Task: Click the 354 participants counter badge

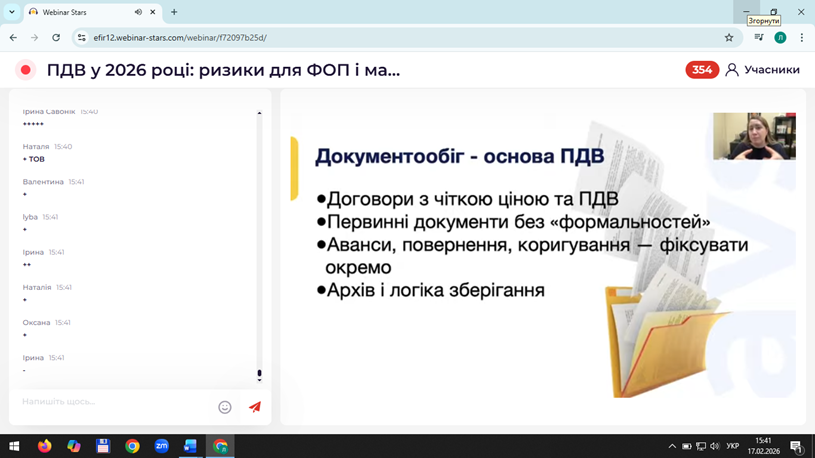Action: click(x=701, y=70)
